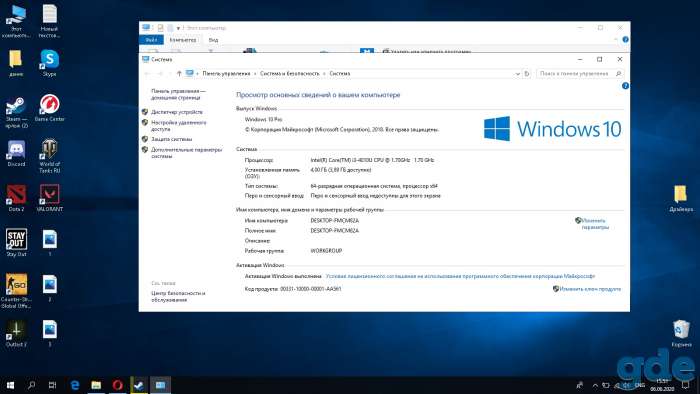Select the 'WORKGROUP' value text
Screen dimensions: 700x394
coord(326,251)
